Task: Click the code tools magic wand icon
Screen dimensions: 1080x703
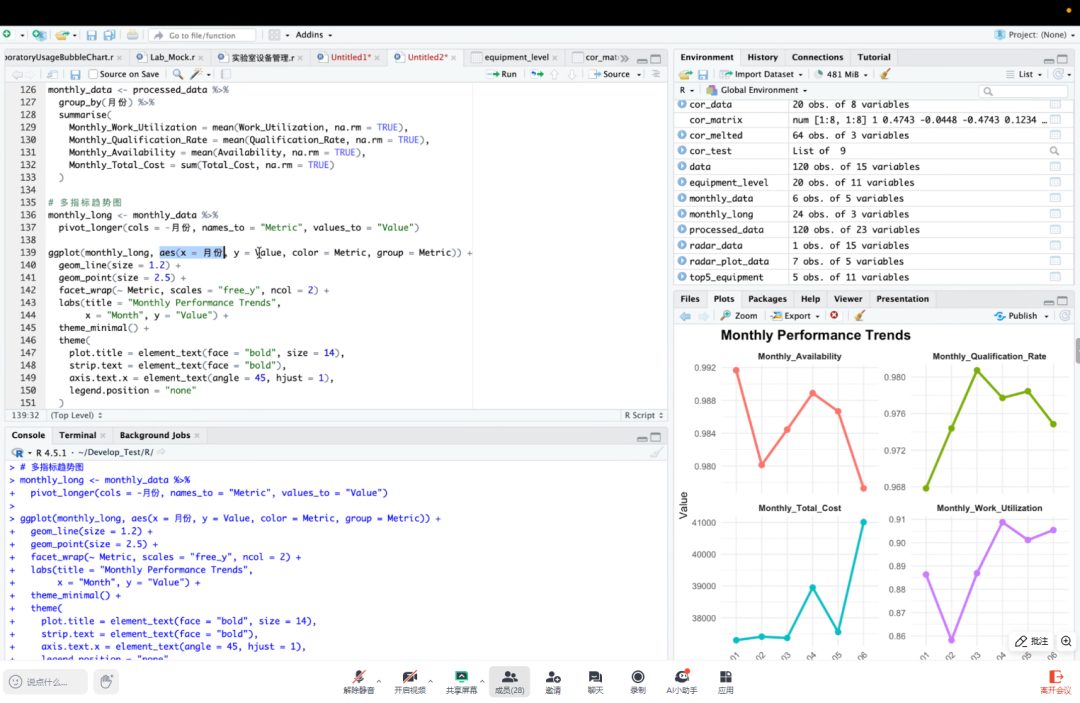Action: coord(197,74)
